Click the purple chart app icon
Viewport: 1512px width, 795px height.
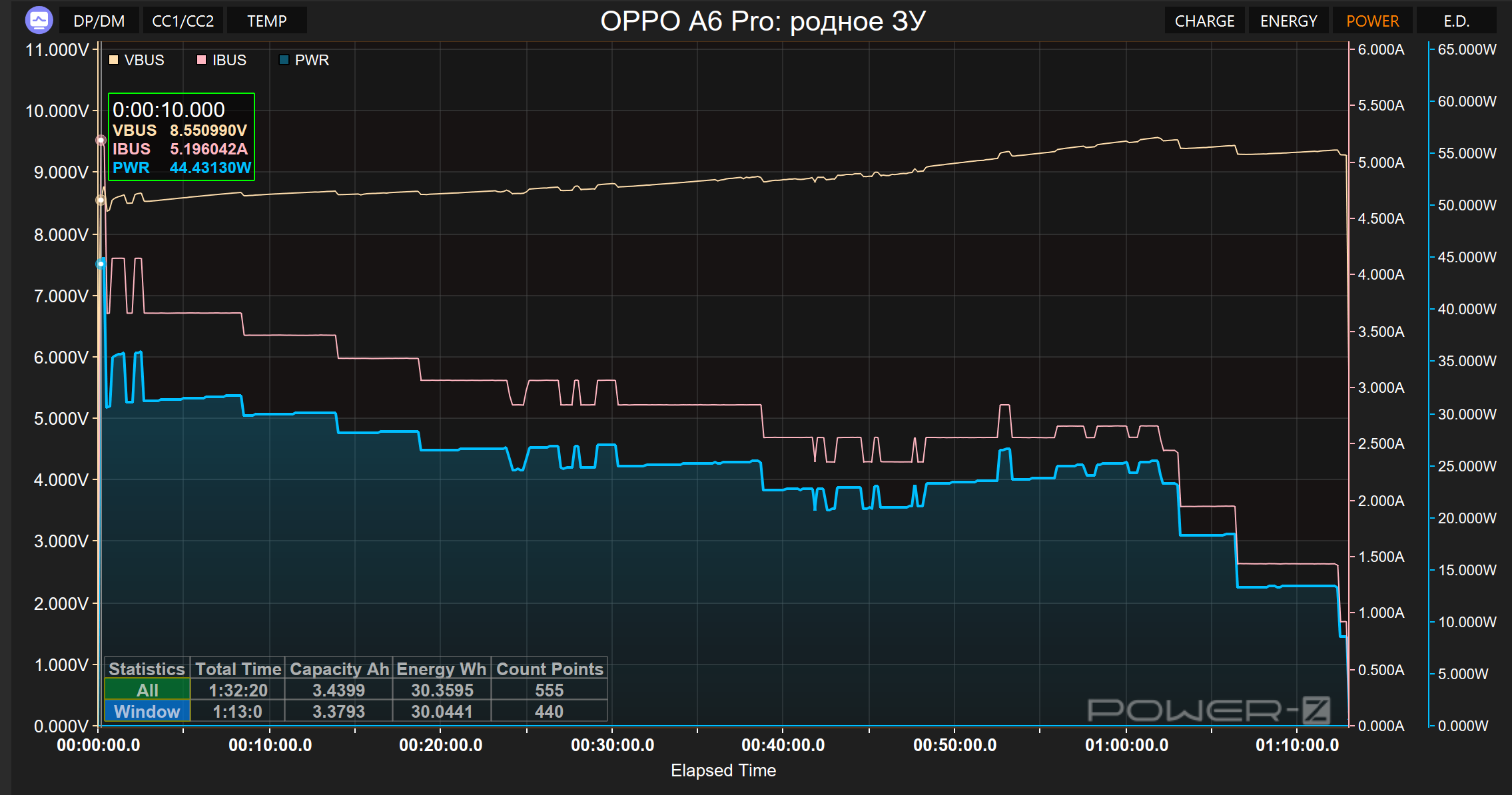point(39,21)
